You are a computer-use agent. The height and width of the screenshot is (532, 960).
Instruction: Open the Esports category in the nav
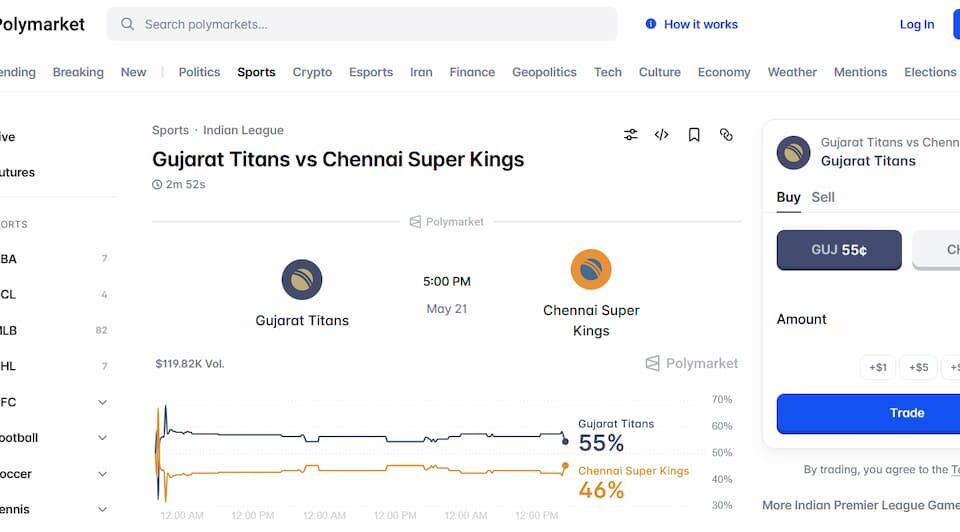pos(371,72)
